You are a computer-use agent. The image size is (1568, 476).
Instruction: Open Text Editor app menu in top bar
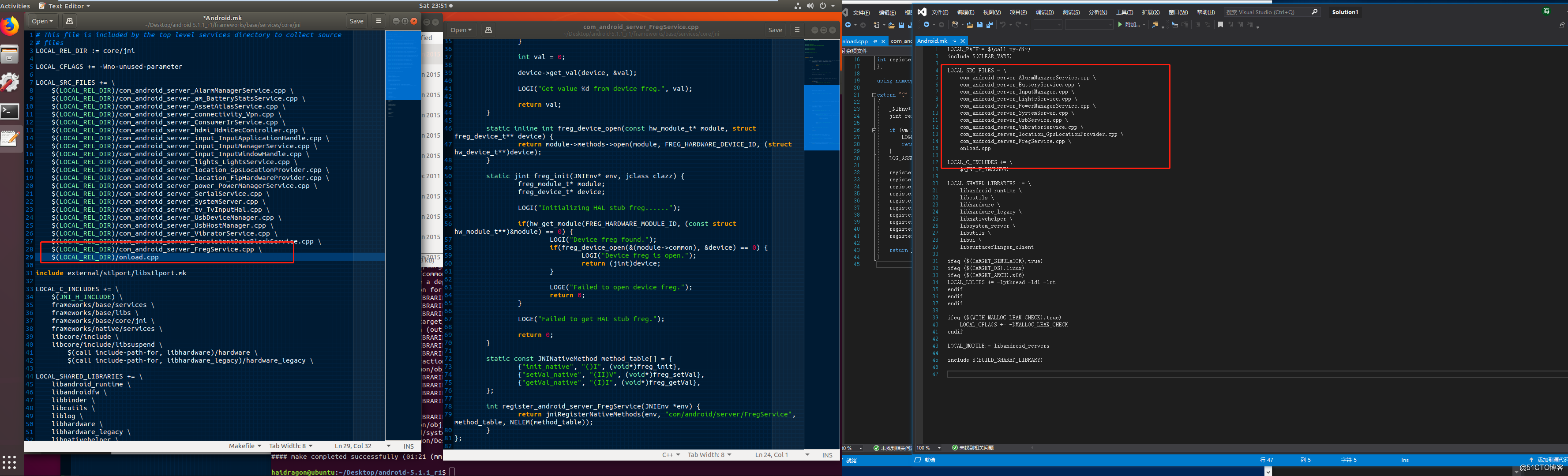click(64, 5)
